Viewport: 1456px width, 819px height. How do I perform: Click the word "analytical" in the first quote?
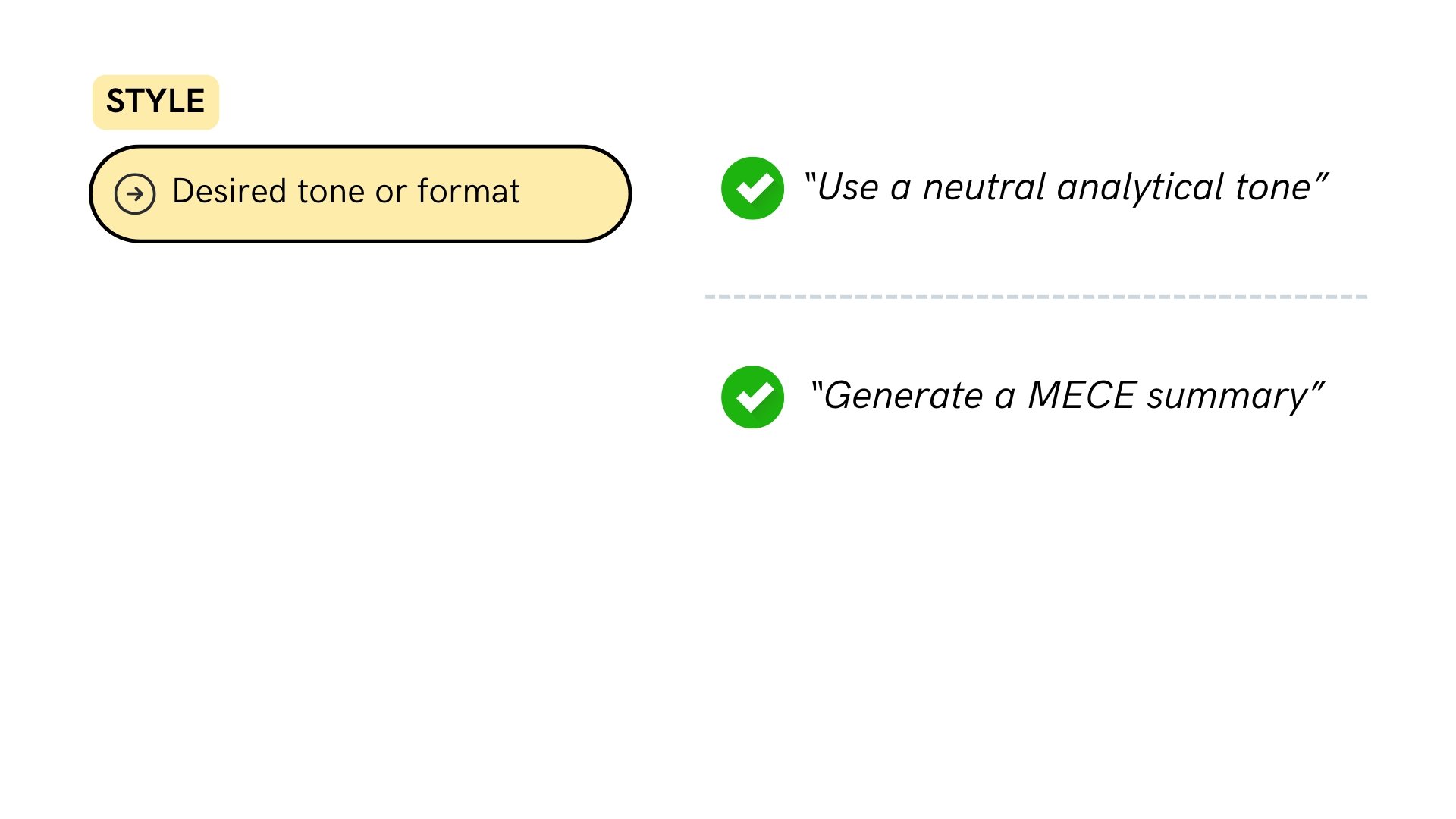coord(1139,187)
